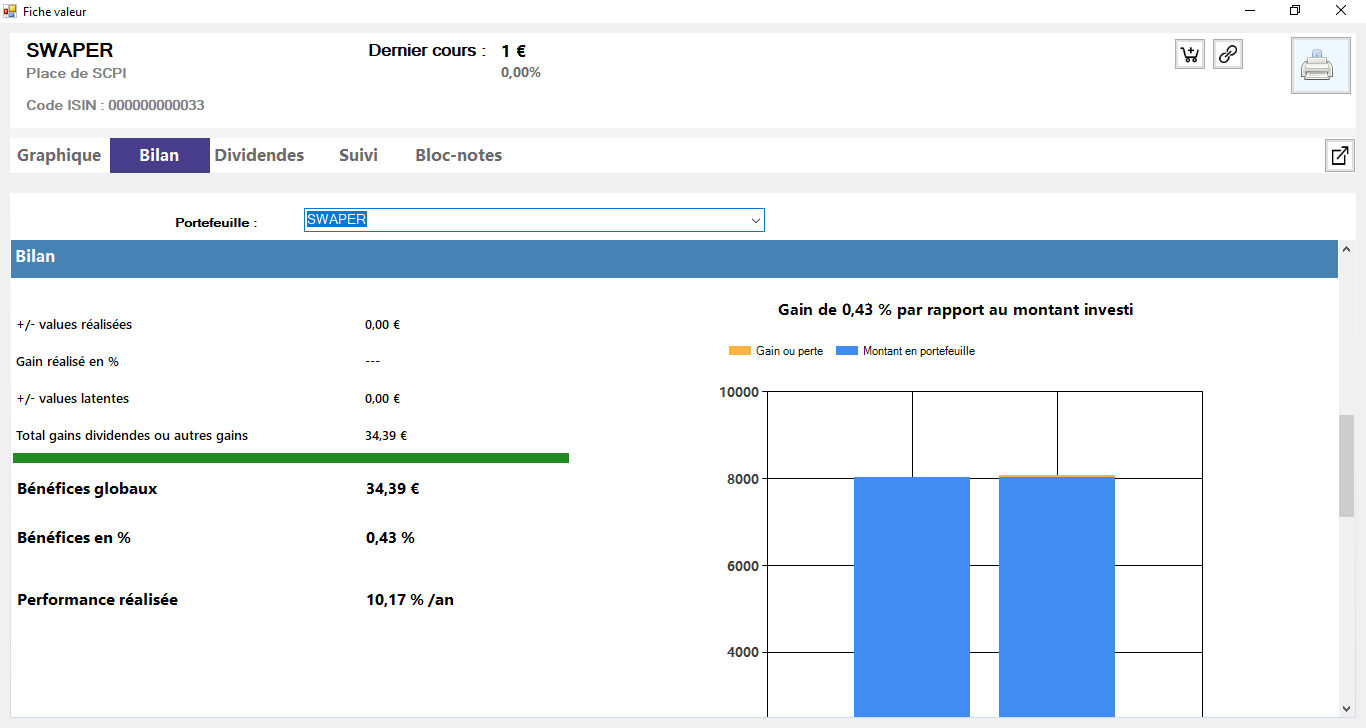Expand the Portefeuille dropdown arrow
The width and height of the screenshot is (1366, 728).
(755, 221)
